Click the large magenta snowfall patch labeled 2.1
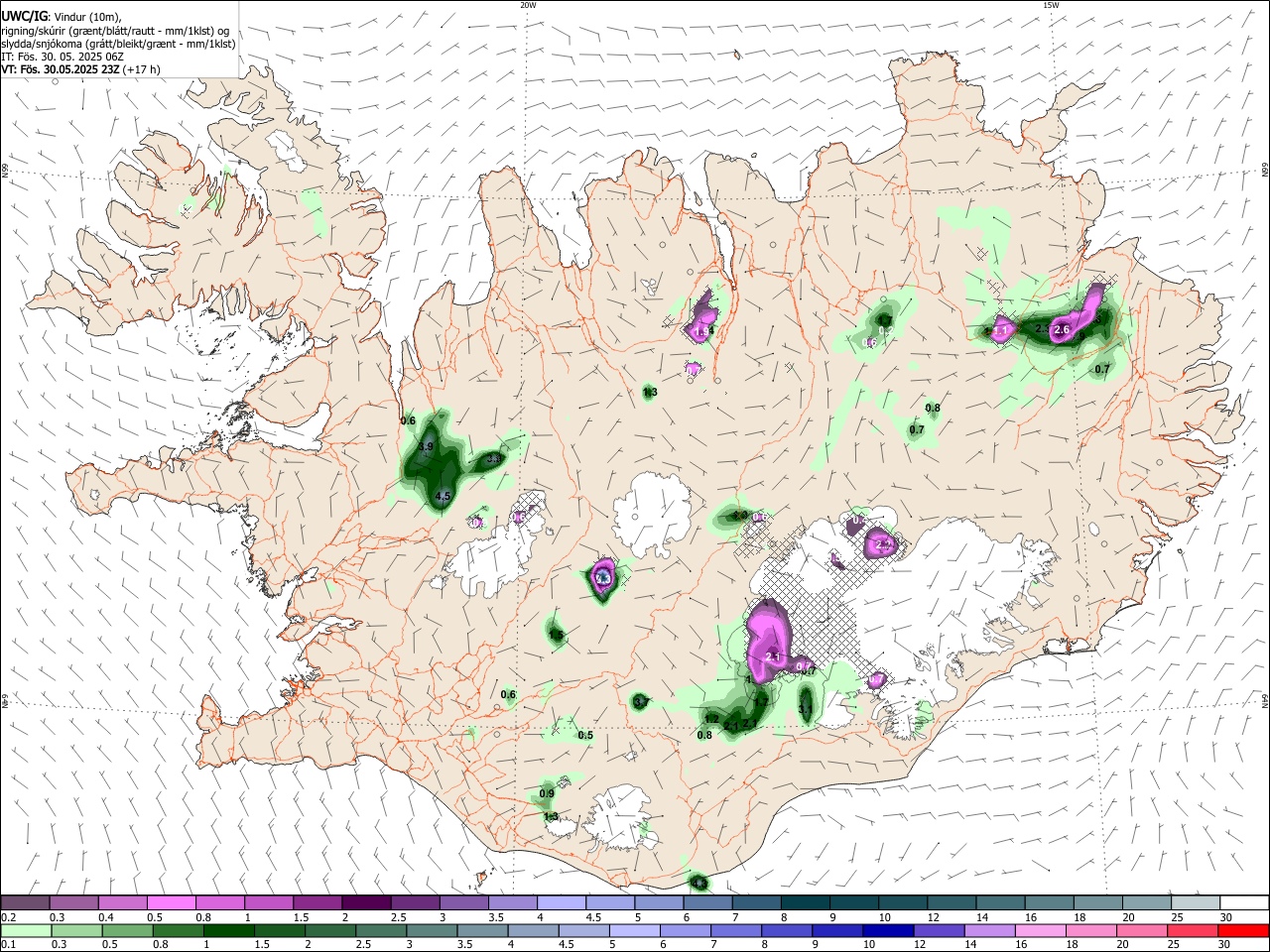 pyautogui.click(x=768, y=643)
